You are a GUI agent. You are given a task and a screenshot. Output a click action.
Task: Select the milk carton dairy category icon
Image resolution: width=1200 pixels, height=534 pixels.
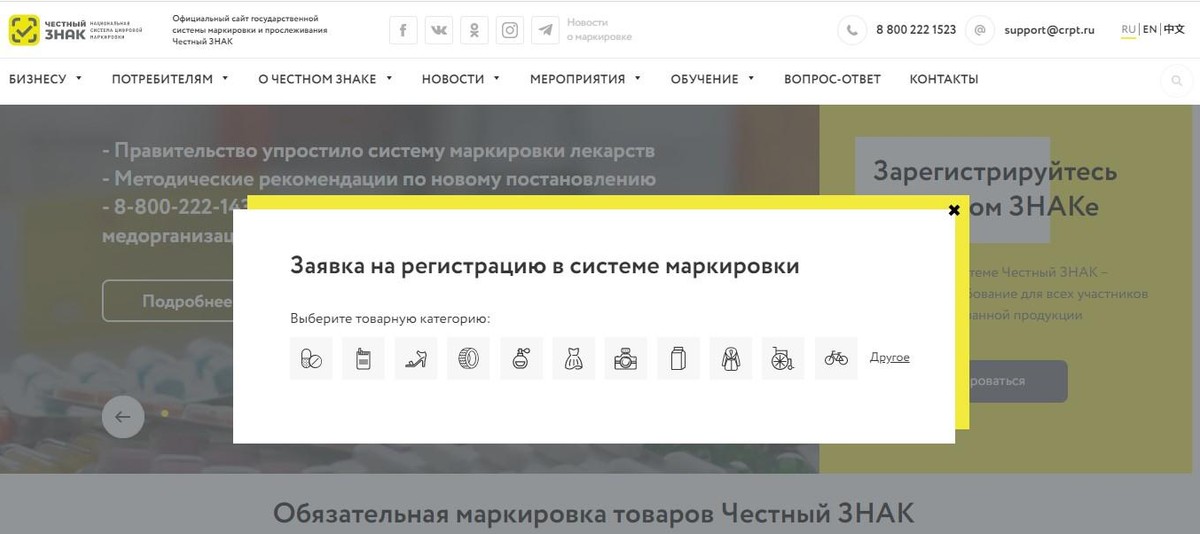pos(678,358)
